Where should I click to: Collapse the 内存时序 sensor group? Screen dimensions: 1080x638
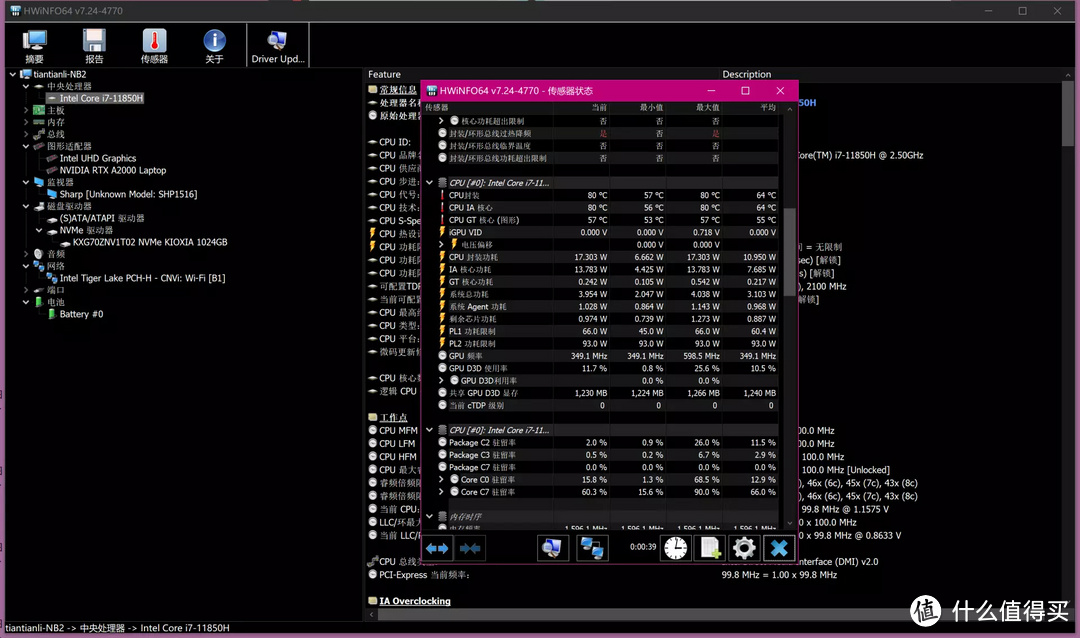tap(429, 516)
